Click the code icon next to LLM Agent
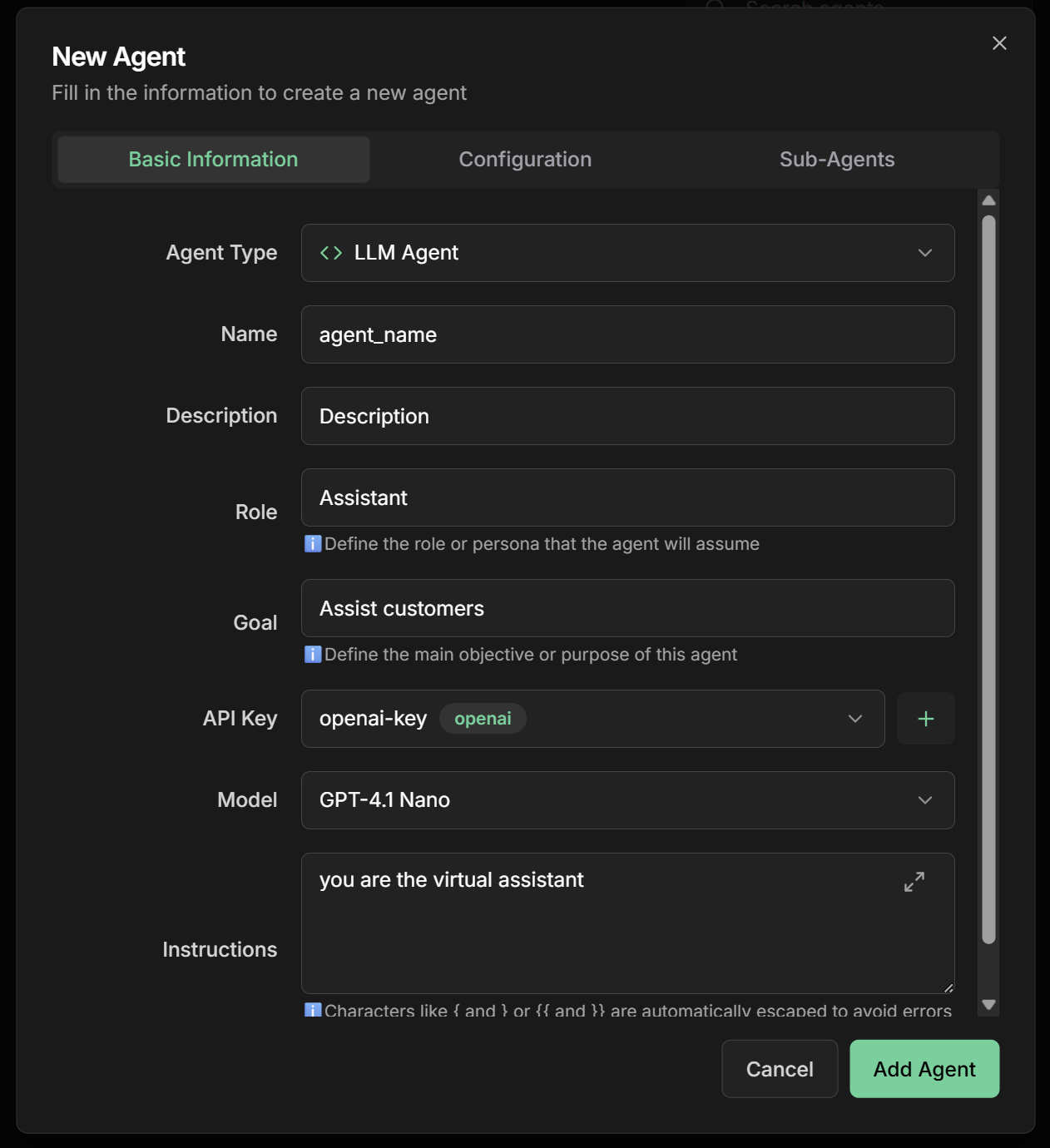 click(331, 252)
